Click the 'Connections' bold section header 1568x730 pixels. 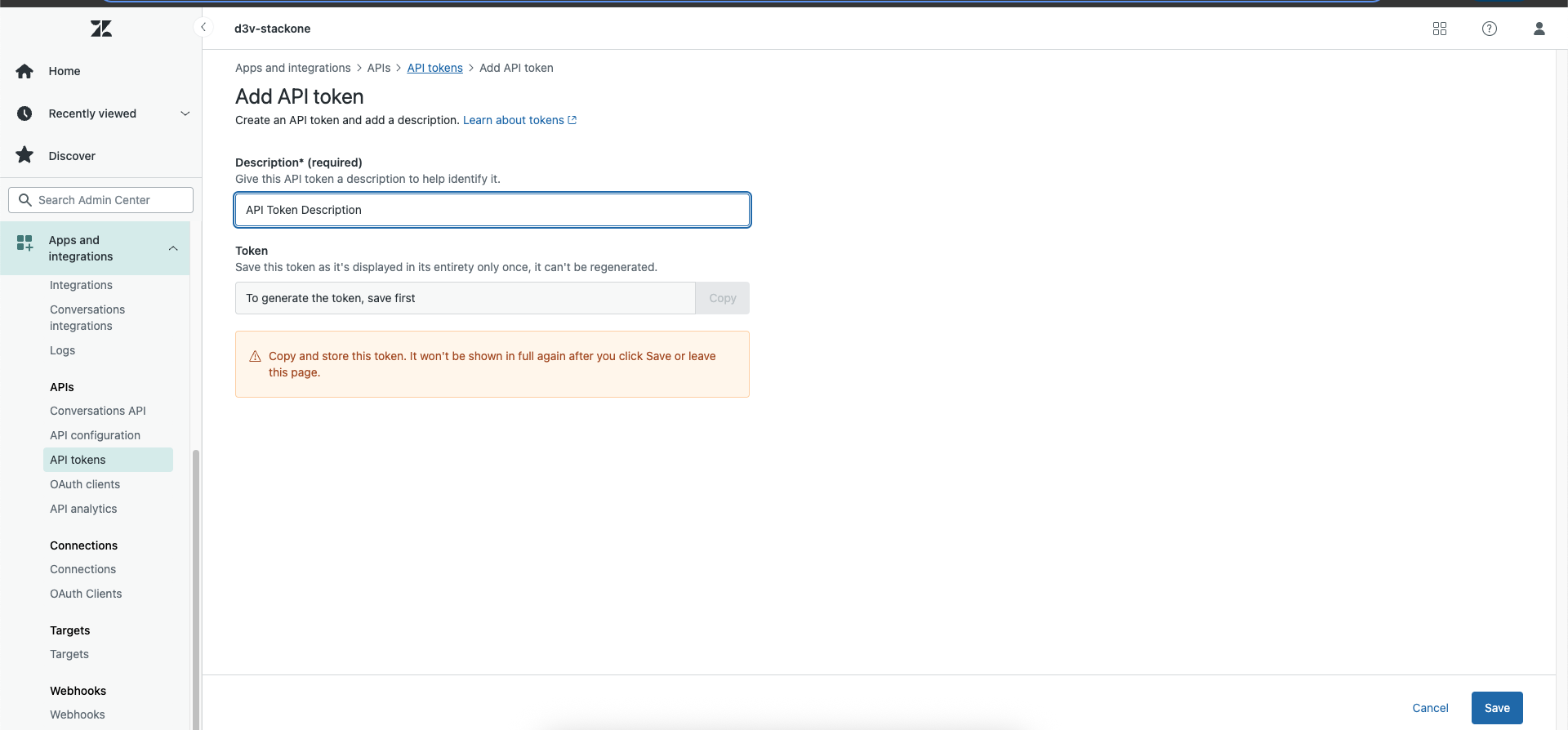coord(83,545)
